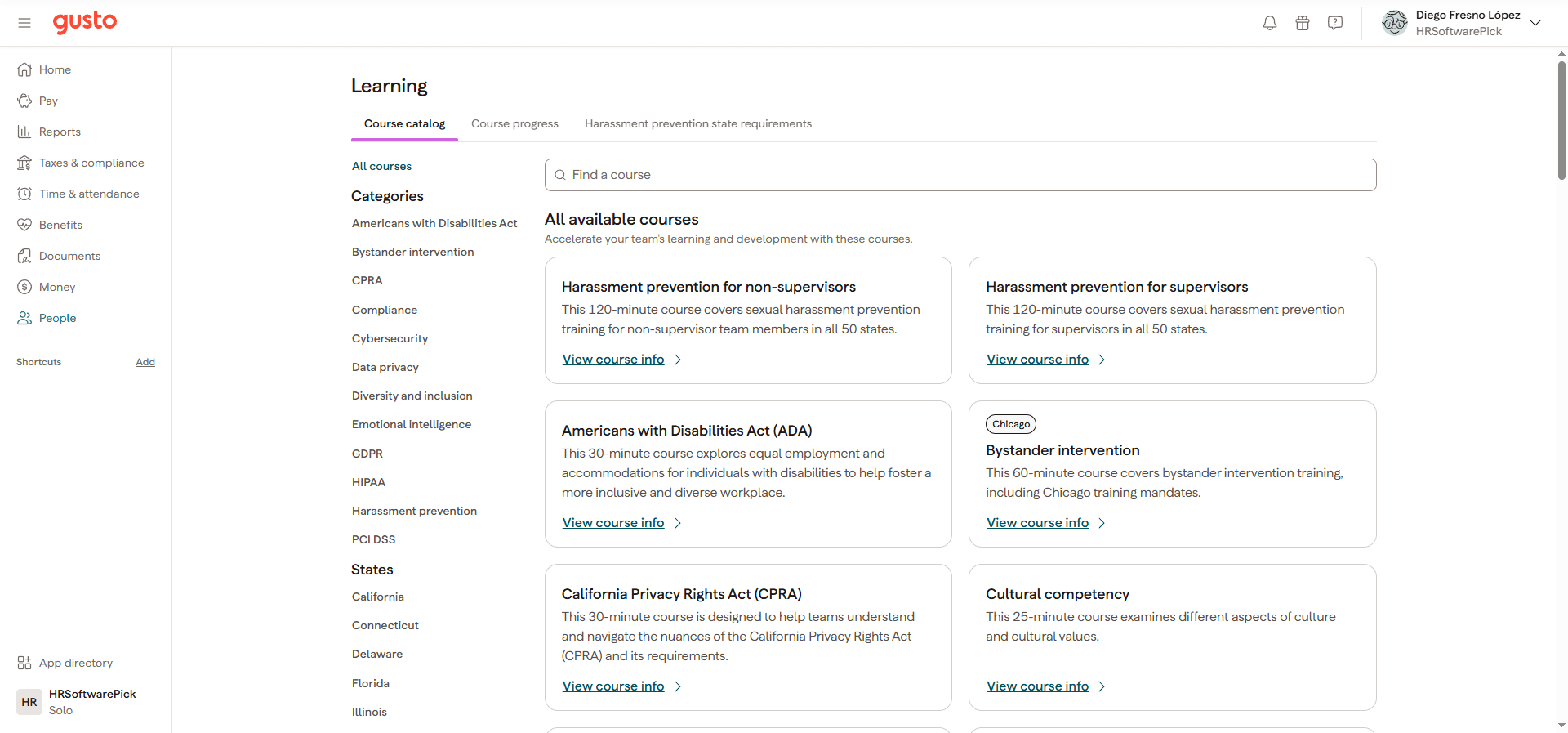Expand the account dropdown chevron
The width and height of the screenshot is (1568, 733).
[1535, 23]
